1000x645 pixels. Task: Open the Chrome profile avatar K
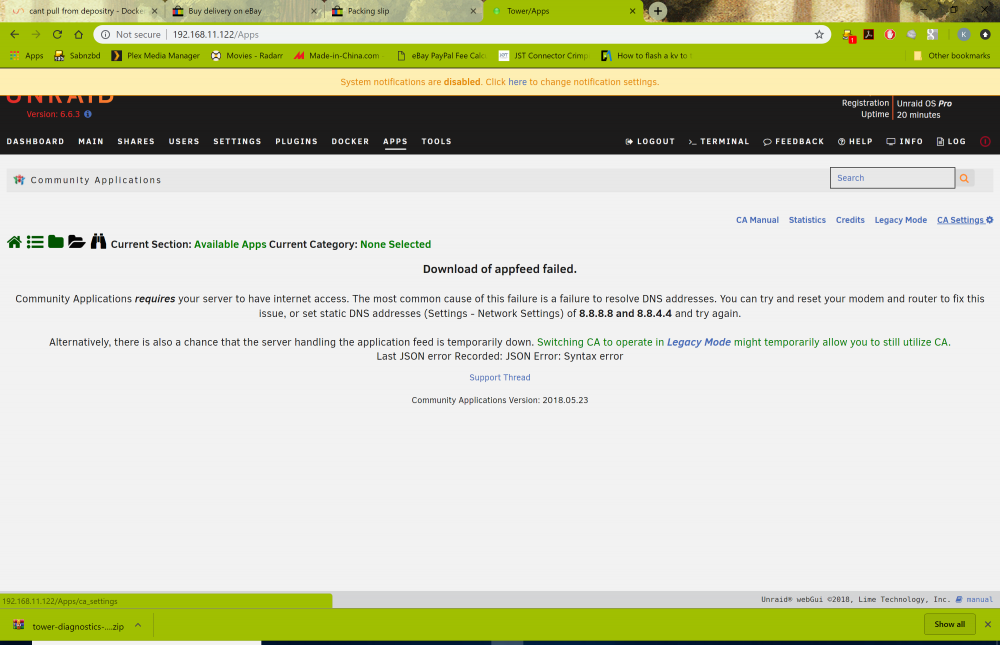tap(964, 34)
